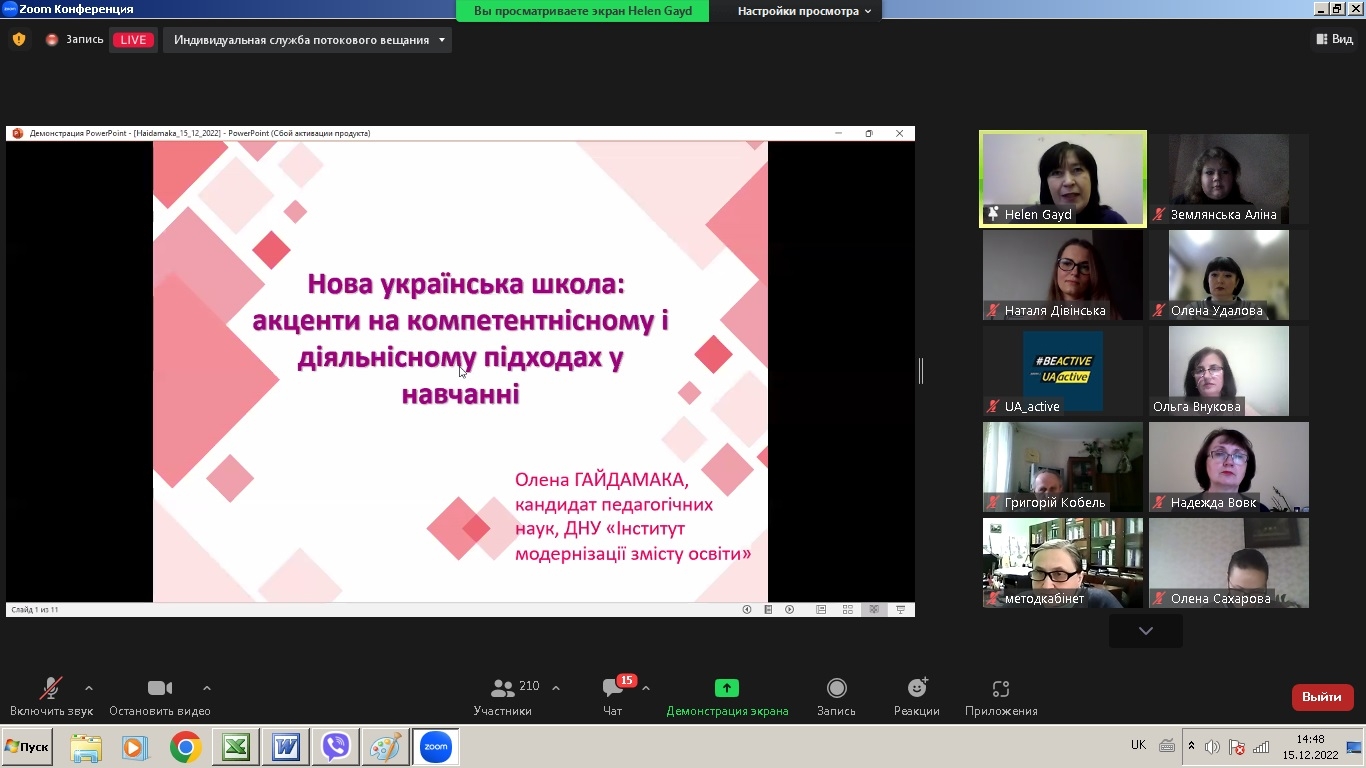Select Helen Gayd video thumbnail

click(x=1063, y=179)
